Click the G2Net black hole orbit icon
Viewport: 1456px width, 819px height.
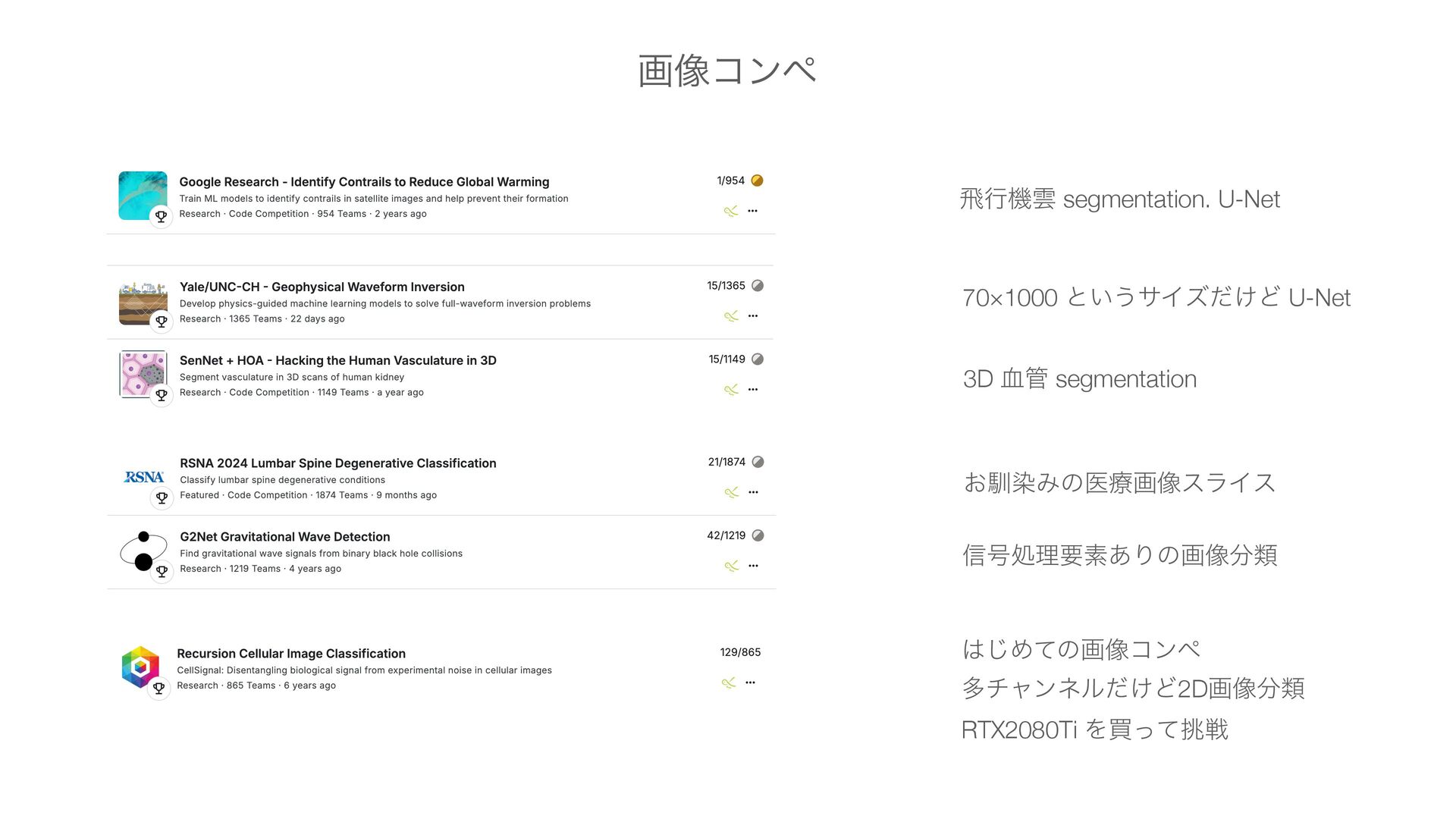143,551
